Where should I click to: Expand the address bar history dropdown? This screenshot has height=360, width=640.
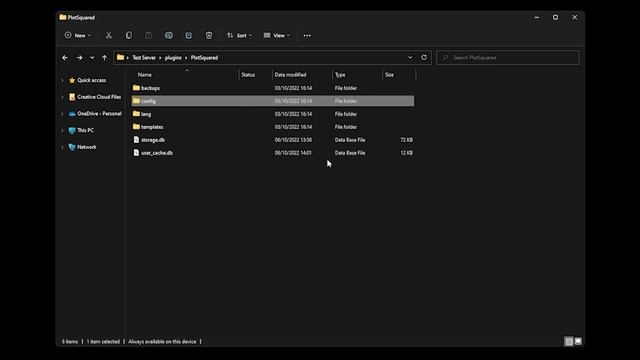(x=410, y=58)
